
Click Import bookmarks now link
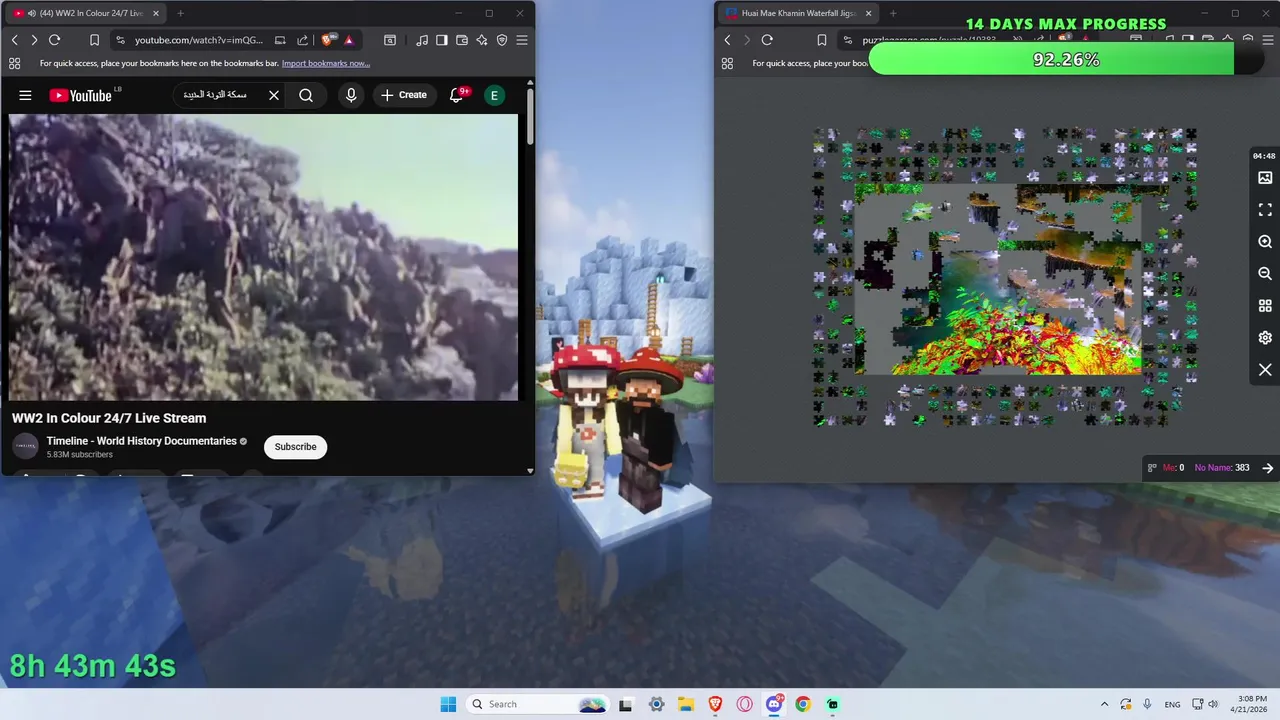(x=326, y=63)
